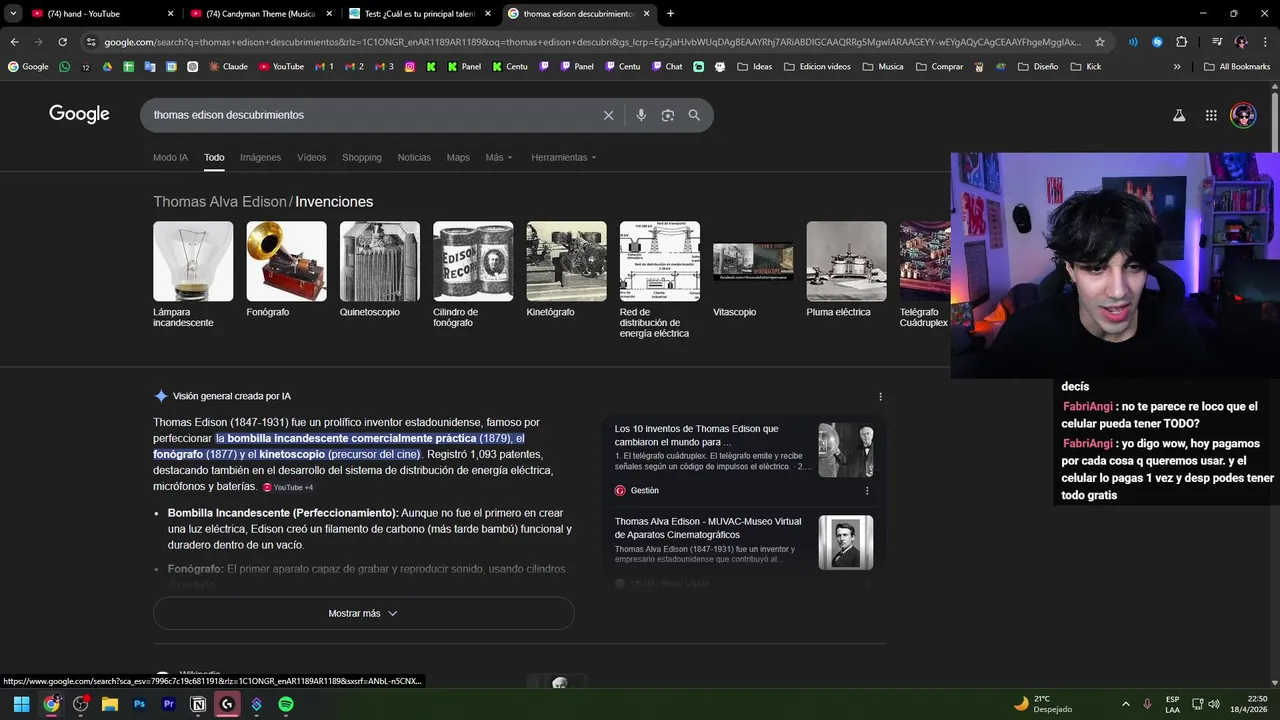
Task: Open the Edicion videos bookmarks folder
Action: [817, 67]
